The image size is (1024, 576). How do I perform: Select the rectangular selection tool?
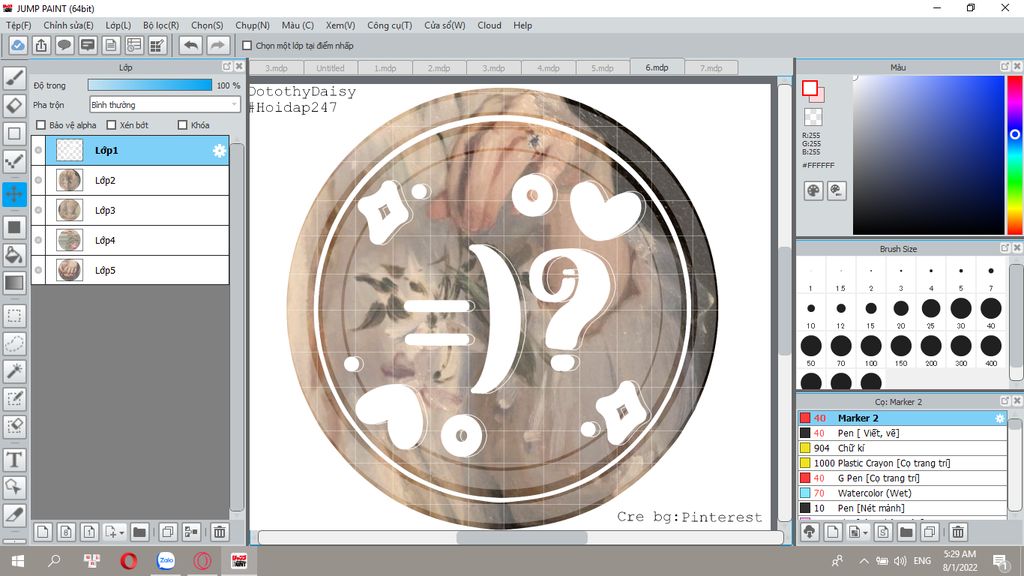[14, 316]
